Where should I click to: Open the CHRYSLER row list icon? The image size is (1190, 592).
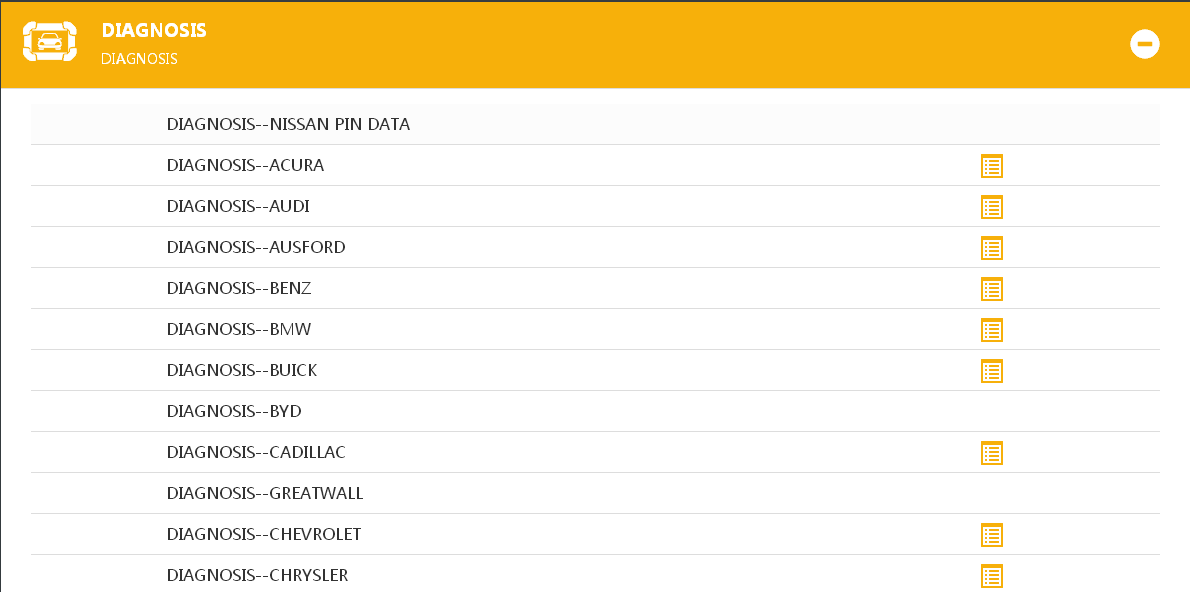991,576
